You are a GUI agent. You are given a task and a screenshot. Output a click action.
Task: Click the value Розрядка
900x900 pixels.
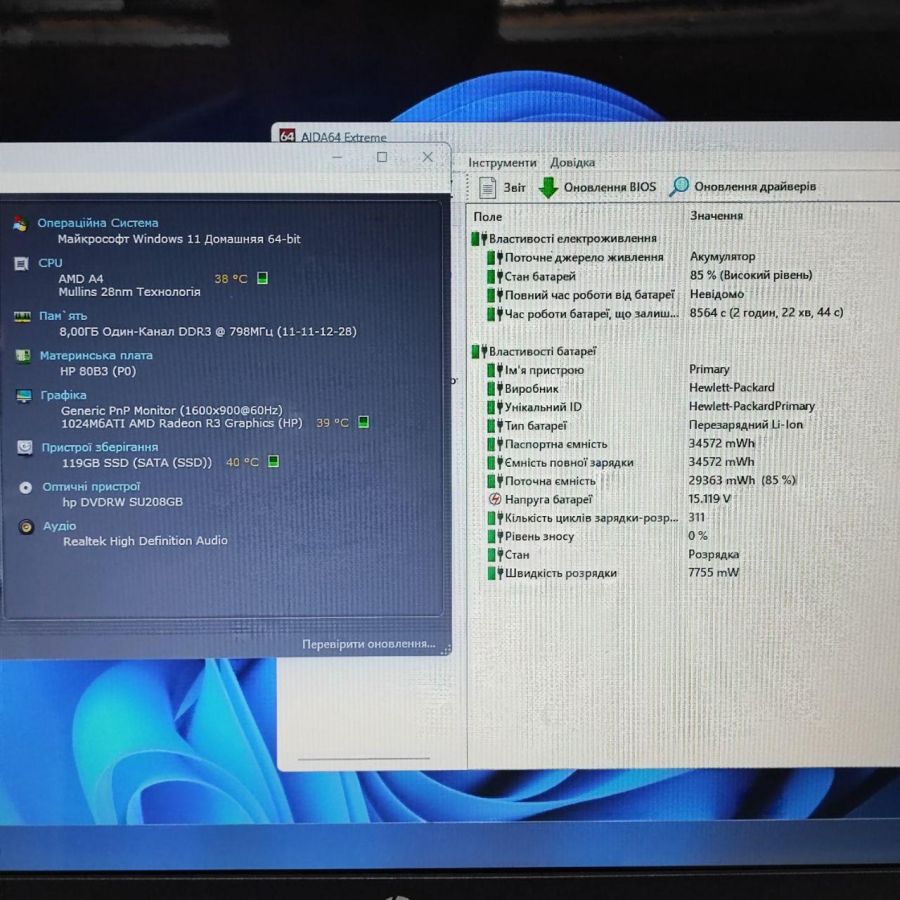coord(713,554)
